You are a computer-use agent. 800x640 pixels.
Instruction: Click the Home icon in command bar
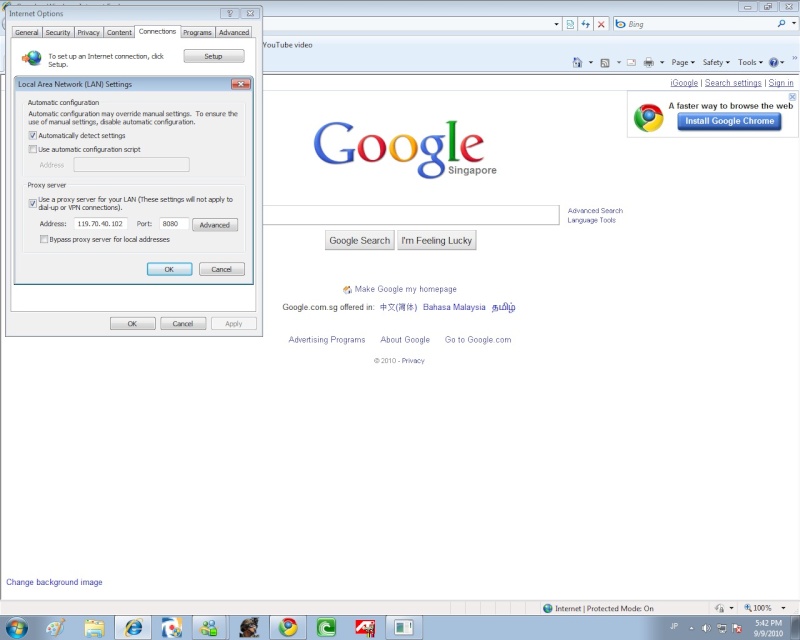577,62
